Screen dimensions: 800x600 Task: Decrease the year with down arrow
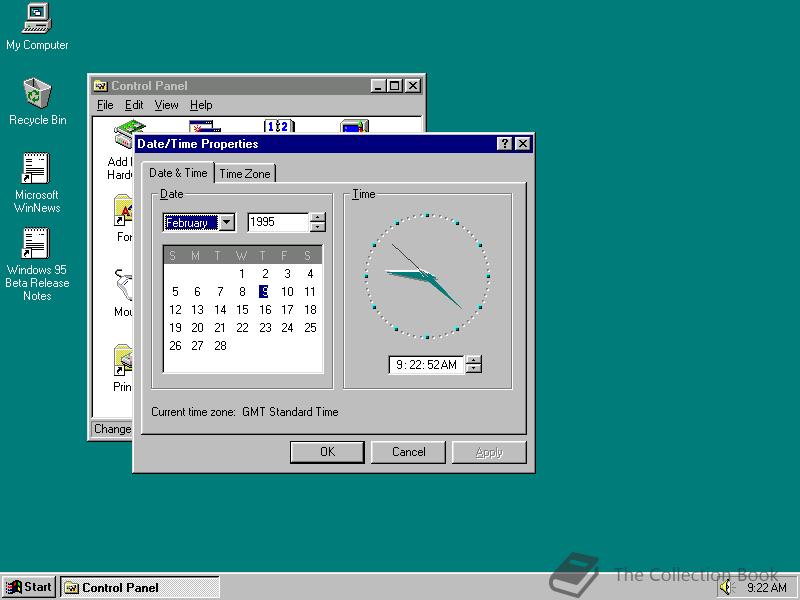[x=317, y=227]
